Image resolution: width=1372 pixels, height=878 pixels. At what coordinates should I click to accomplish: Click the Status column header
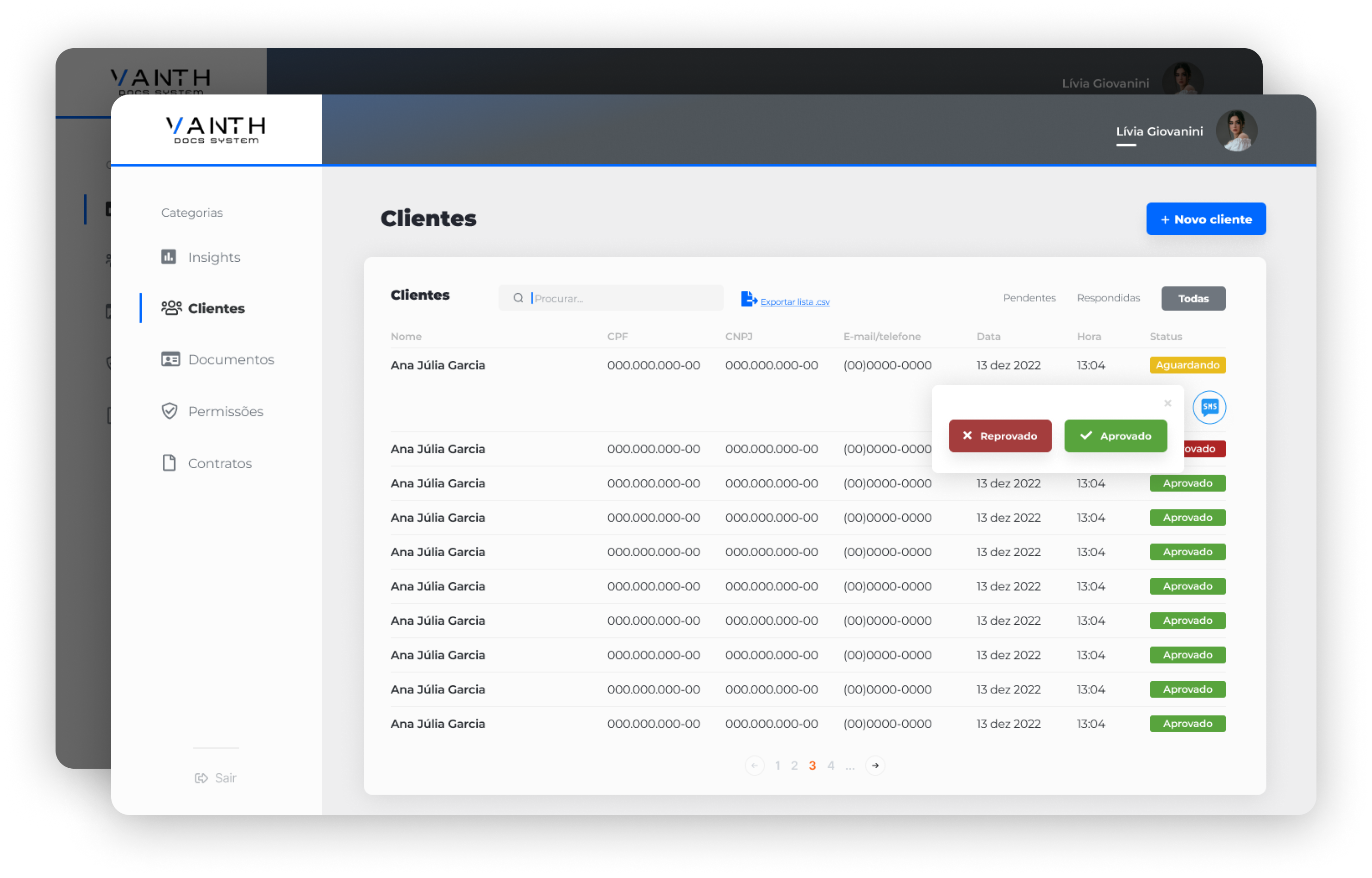tap(1166, 336)
